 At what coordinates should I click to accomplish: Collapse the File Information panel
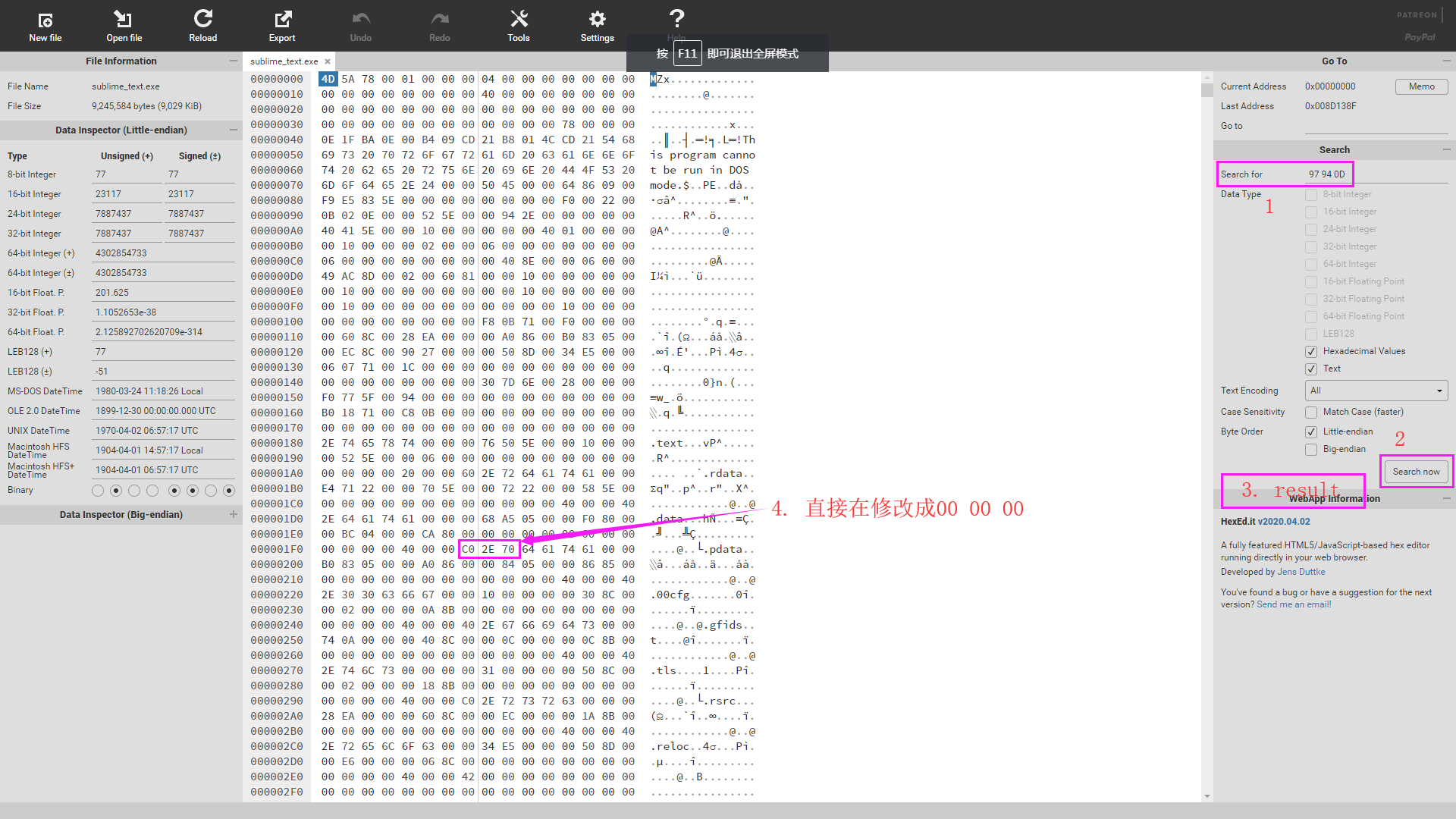click(x=233, y=61)
